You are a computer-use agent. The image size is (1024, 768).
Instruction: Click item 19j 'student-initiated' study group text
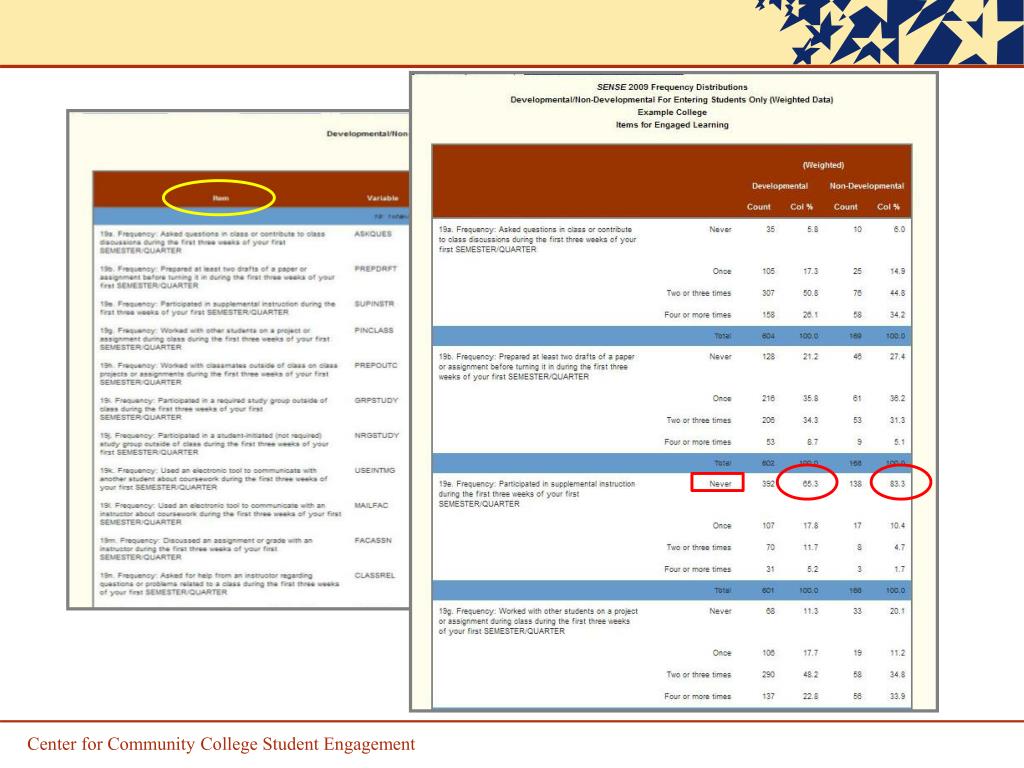214,443
